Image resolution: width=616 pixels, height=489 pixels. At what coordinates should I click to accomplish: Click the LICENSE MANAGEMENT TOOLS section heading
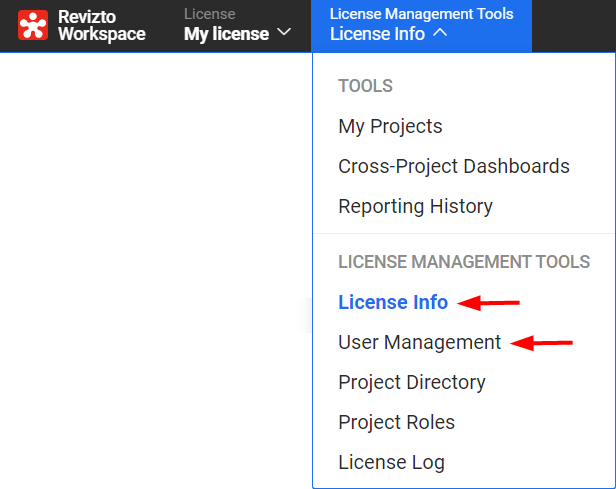[x=464, y=262]
